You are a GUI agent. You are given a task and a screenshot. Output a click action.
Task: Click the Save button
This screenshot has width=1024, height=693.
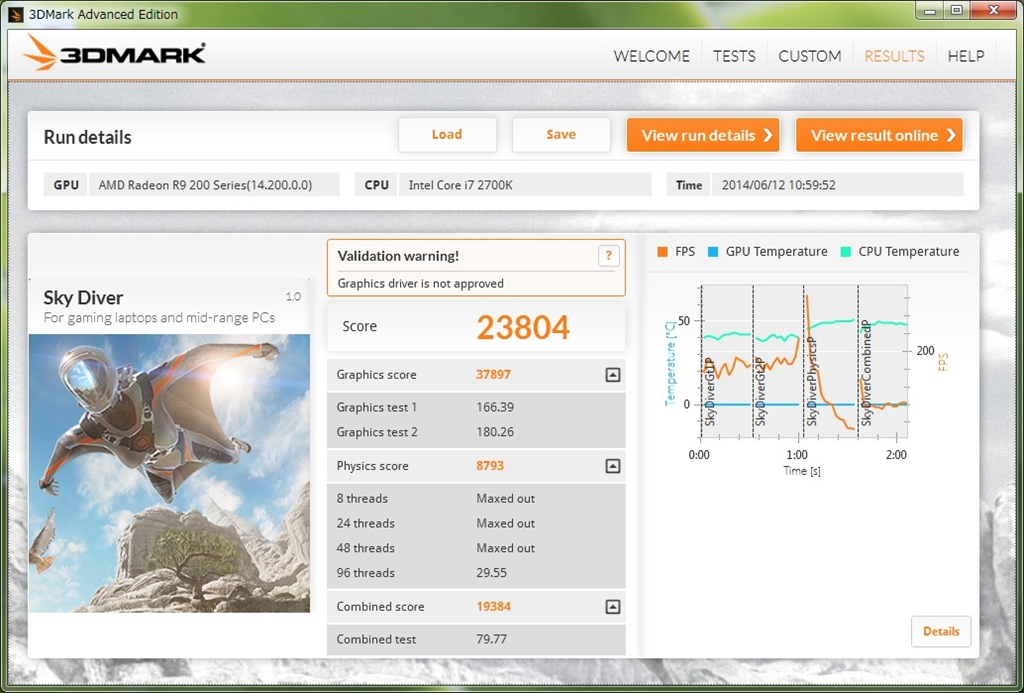pyautogui.click(x=561, y=135)
